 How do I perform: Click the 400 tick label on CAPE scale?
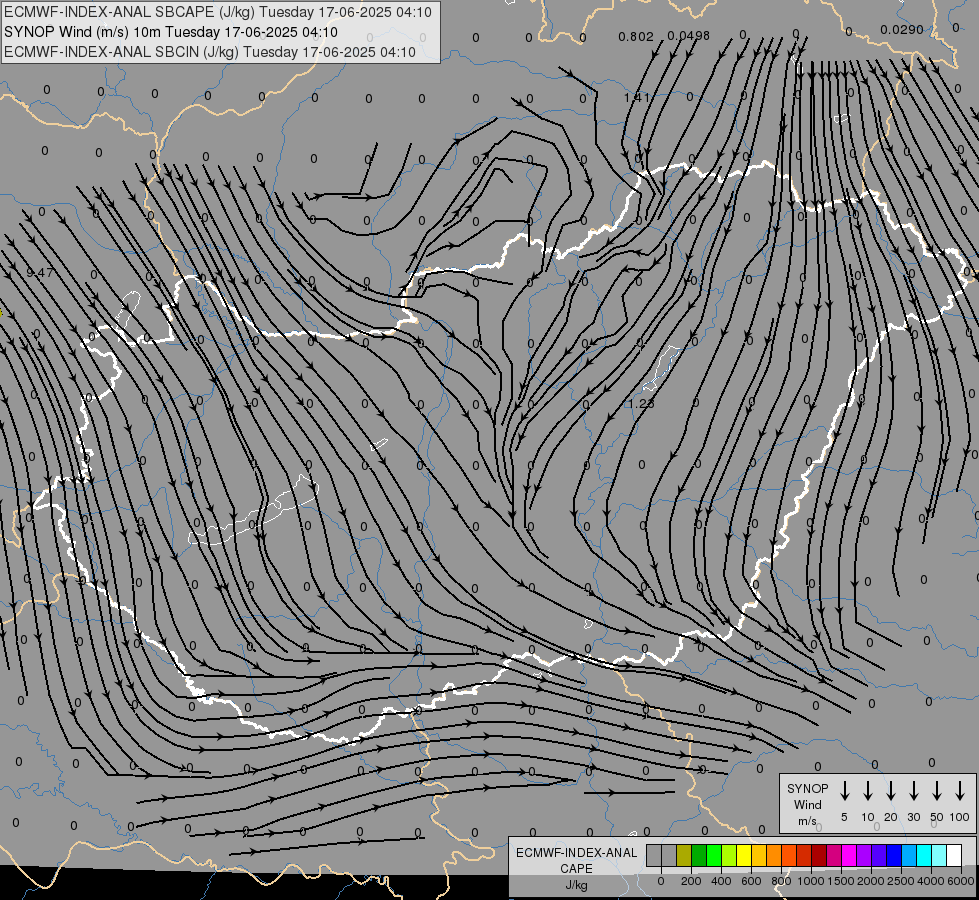coord(721,881)
